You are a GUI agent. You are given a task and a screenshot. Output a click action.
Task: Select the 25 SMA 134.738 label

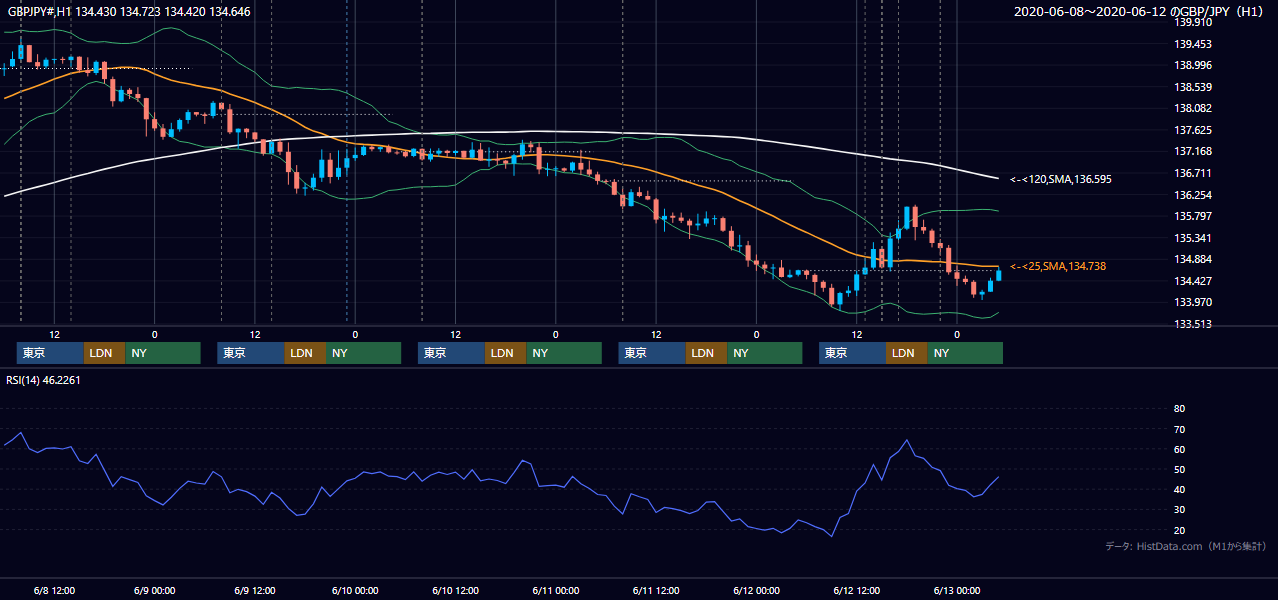1058,266
